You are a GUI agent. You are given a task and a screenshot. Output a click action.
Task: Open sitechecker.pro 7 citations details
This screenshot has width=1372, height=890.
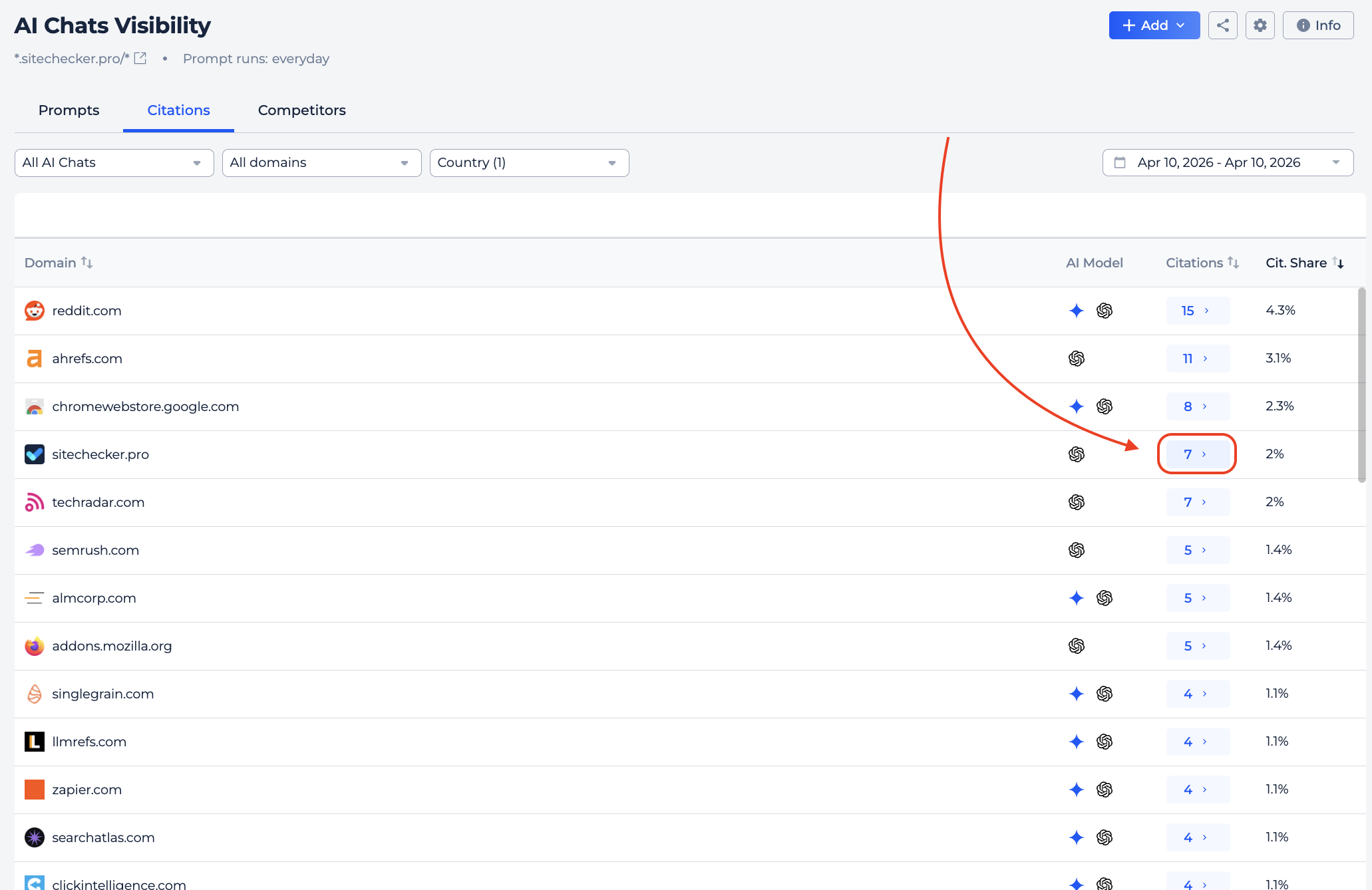[x=1196, y=454]
